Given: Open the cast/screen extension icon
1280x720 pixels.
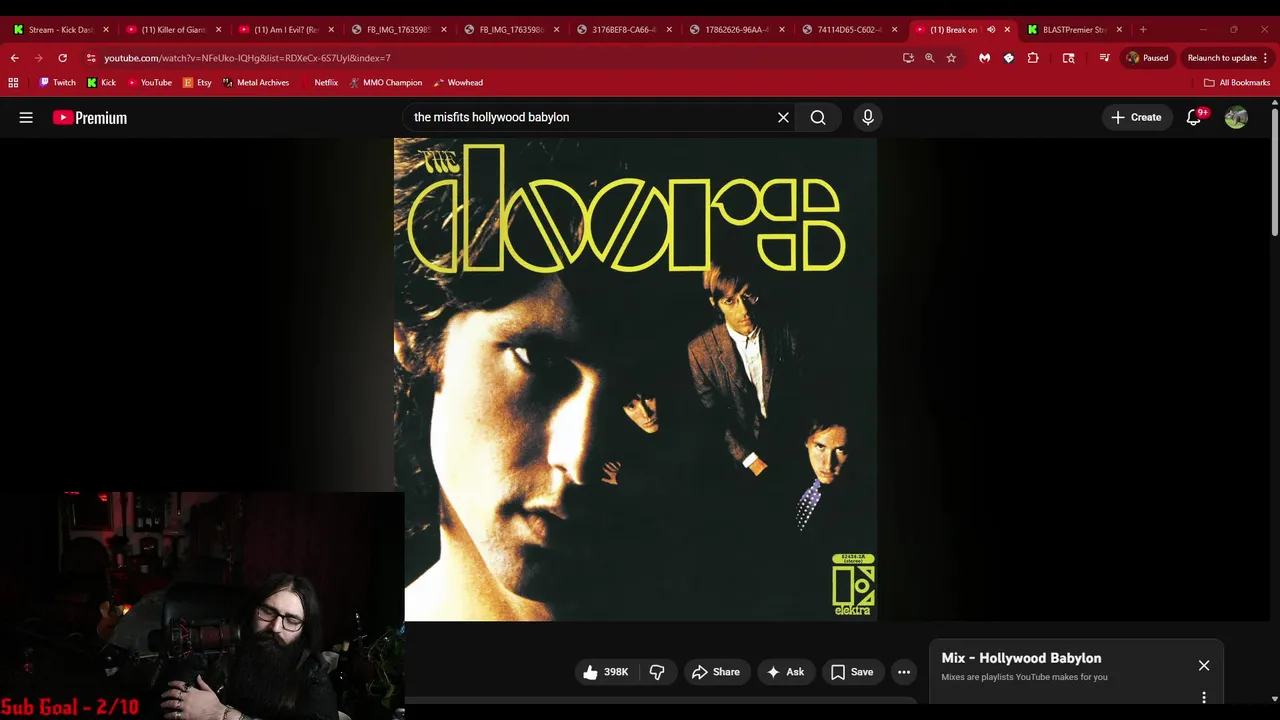Looking at the screenshot, I should [1068, 58].
